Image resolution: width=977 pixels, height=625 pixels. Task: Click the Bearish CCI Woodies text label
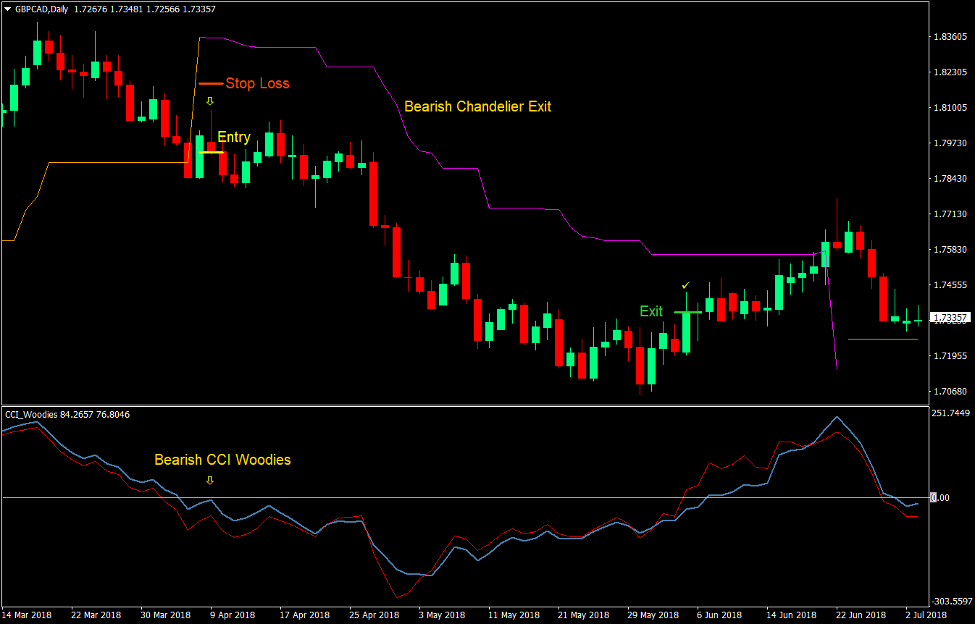[222, 460]
